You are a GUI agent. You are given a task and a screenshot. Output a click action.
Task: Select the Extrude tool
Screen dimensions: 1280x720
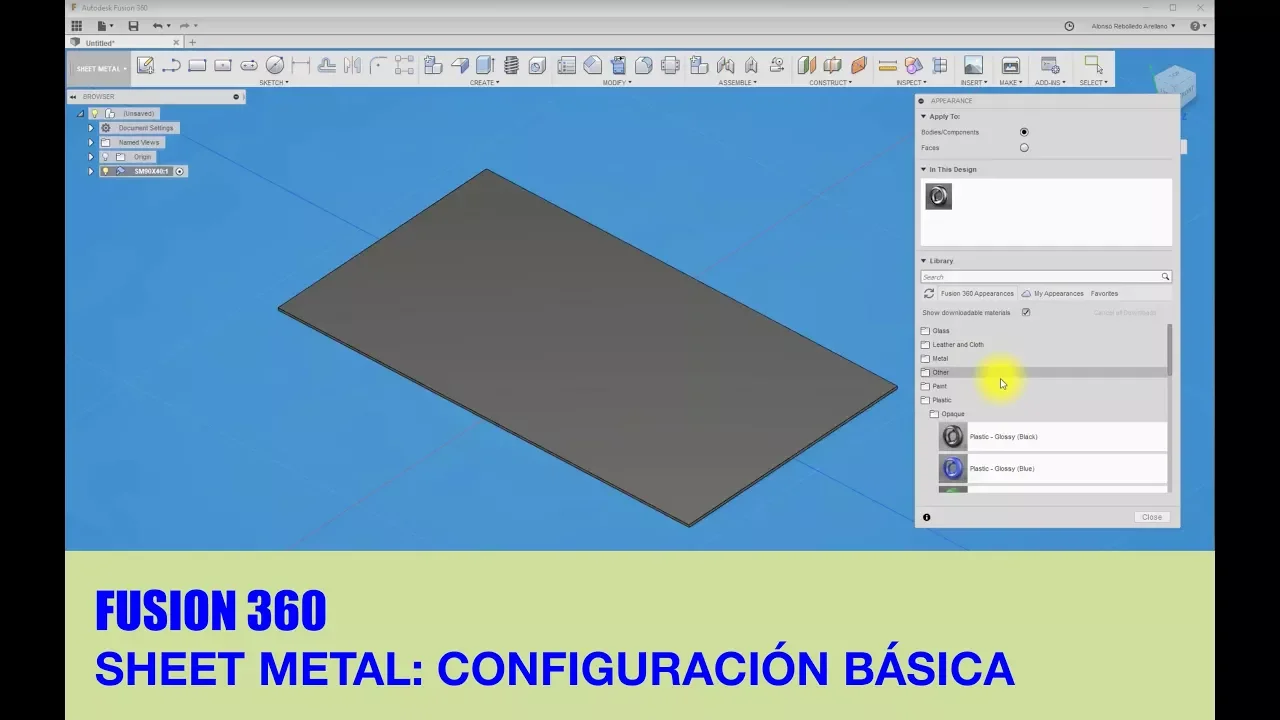pyautogui.click(x=485, y=65)
